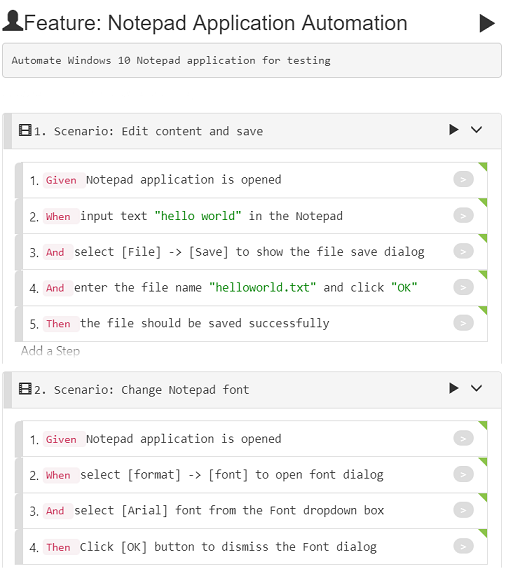Play scenario 2 Change Notepad font
The height and width of the screenshot is (583, 506).
(x=454, y=388)
